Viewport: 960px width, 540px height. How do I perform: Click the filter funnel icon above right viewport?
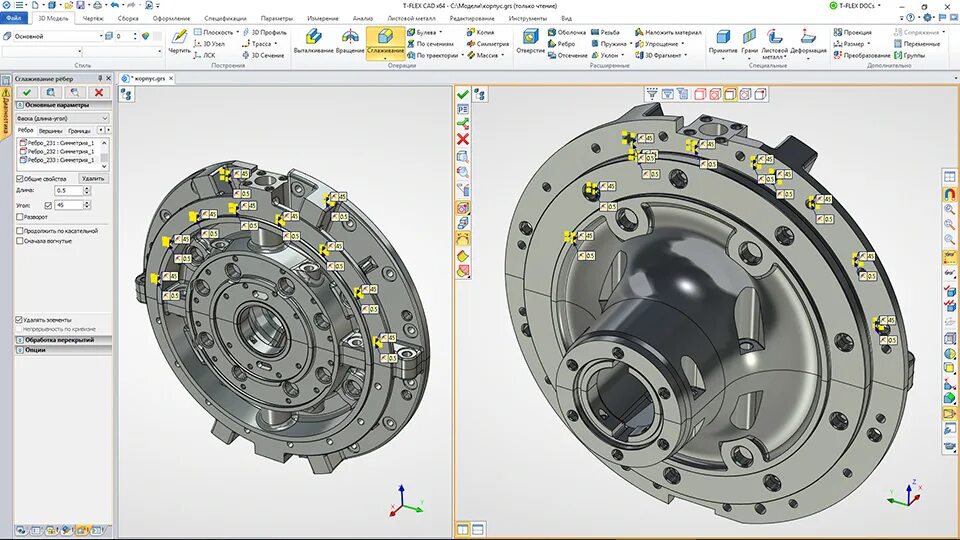(x=652, y=94)
